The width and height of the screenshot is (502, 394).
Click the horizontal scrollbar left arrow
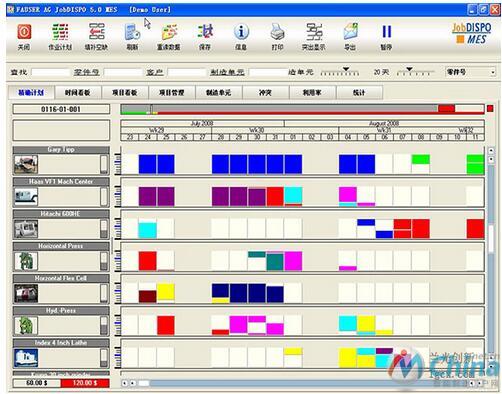click(124, 383)
